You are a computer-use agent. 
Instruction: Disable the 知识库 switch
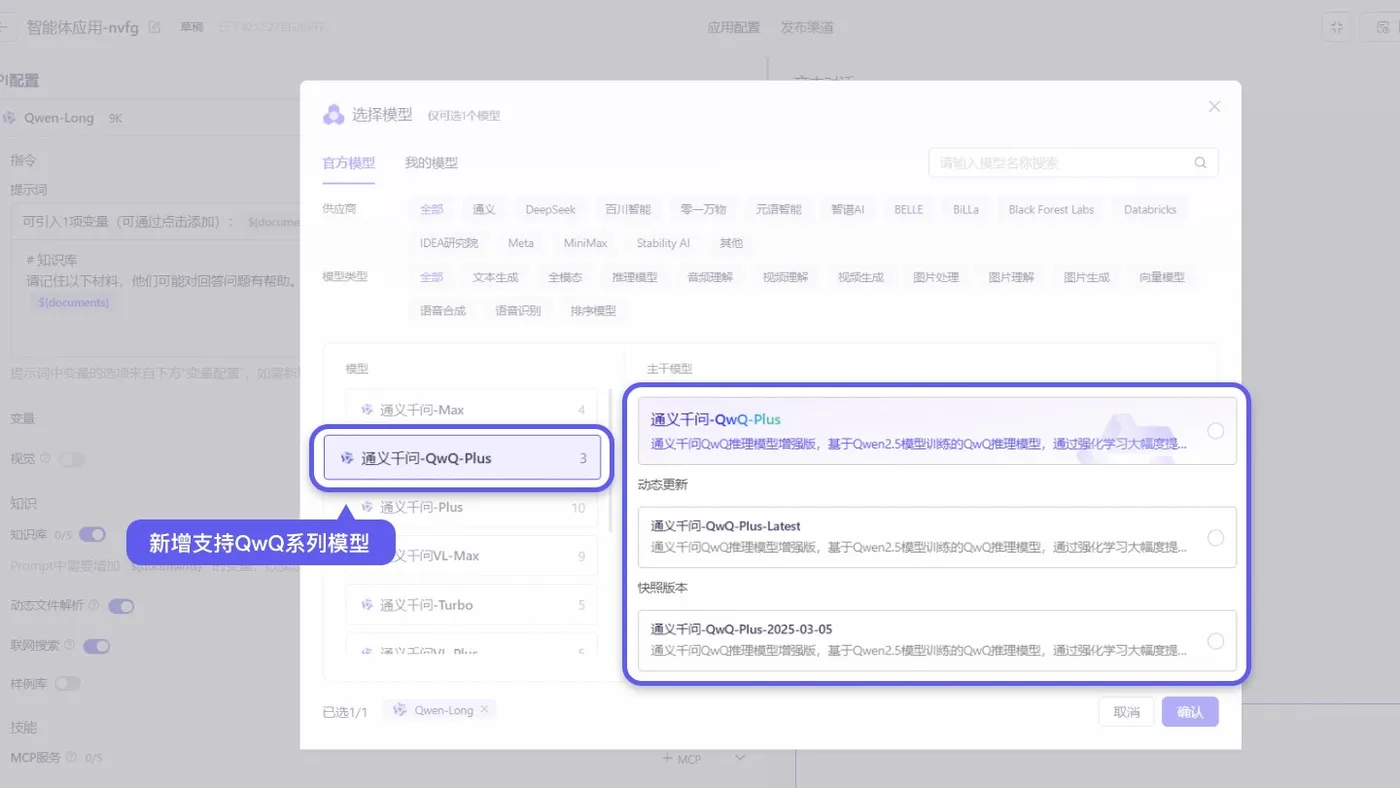pyautogui.click(x=92, y=535)
